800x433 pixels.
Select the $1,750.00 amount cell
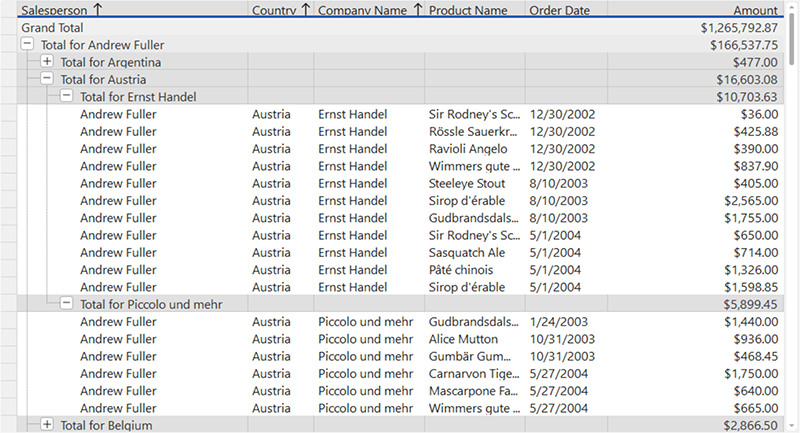point(695,374)
